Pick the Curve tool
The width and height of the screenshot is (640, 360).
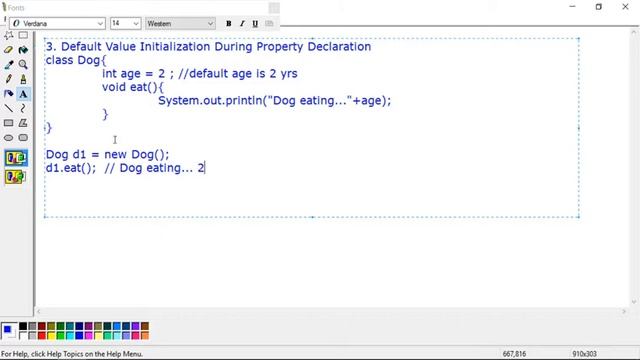point(23,108)
